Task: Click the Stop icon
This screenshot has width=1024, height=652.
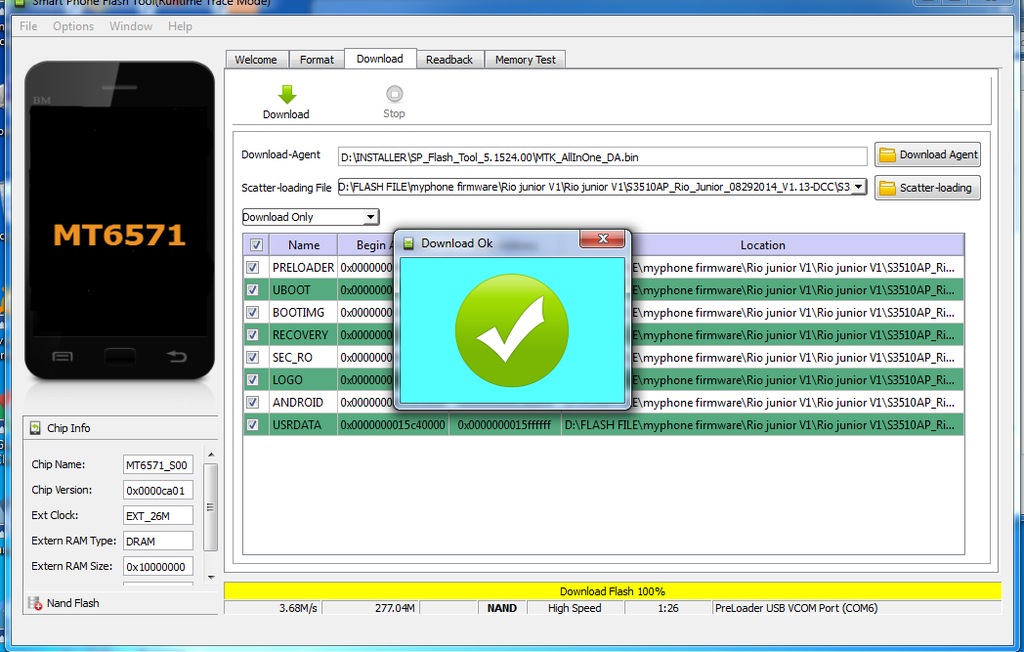Action: tap(394, 94)
